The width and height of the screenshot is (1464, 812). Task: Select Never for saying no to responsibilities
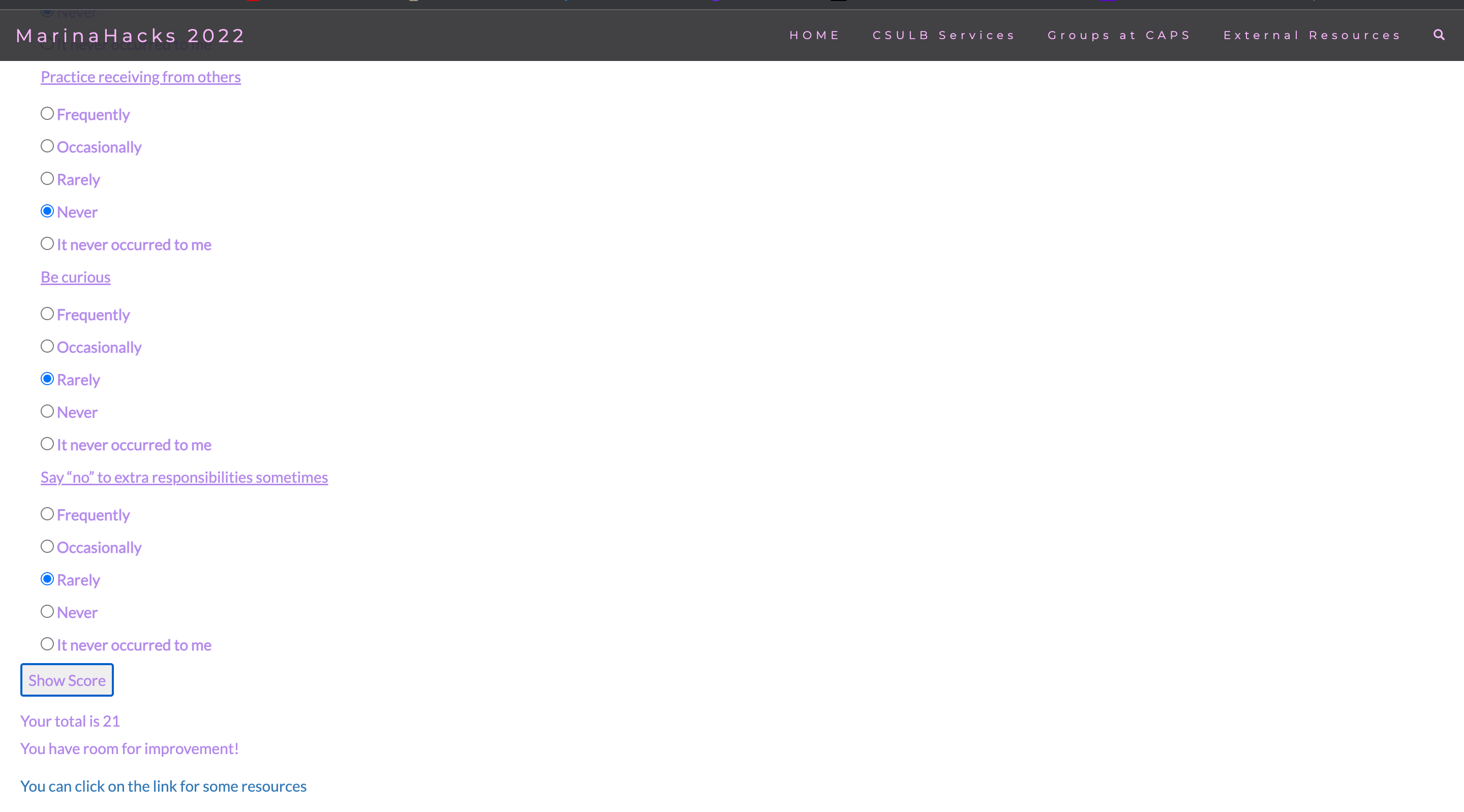click(x=47, y=611)
